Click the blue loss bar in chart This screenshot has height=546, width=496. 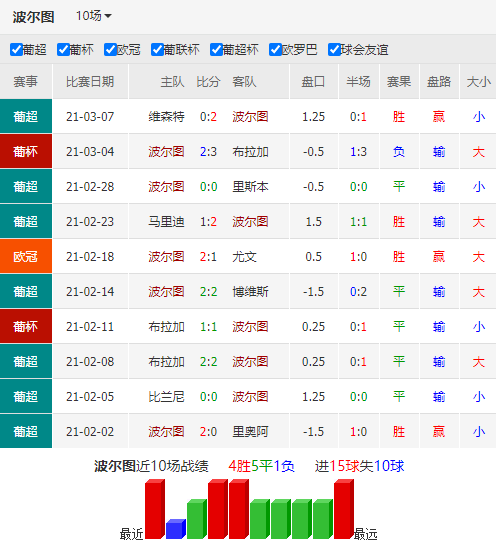pyautogui.click(x=176, y=529)
